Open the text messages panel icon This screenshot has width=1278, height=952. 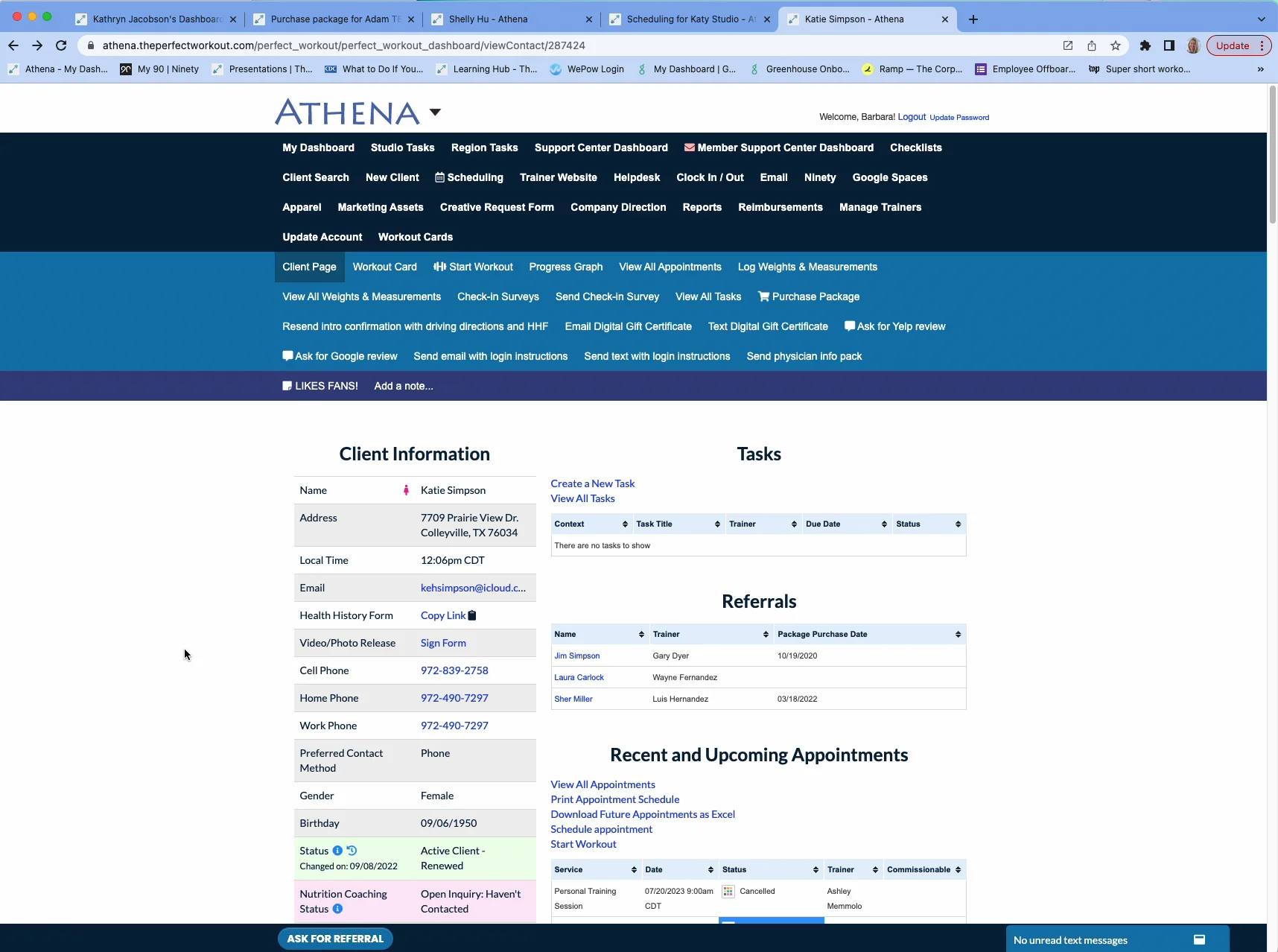point(1199,940)
